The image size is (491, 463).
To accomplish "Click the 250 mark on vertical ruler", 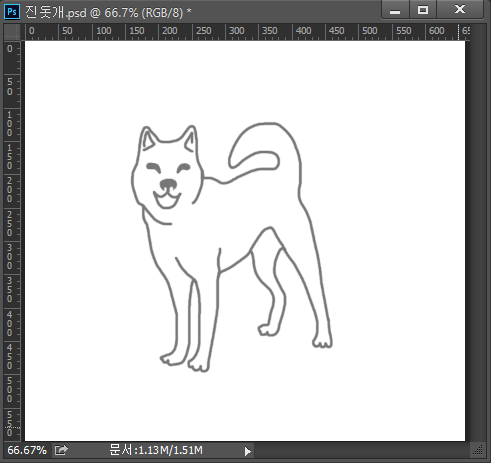I will click(x=10, y=224).
